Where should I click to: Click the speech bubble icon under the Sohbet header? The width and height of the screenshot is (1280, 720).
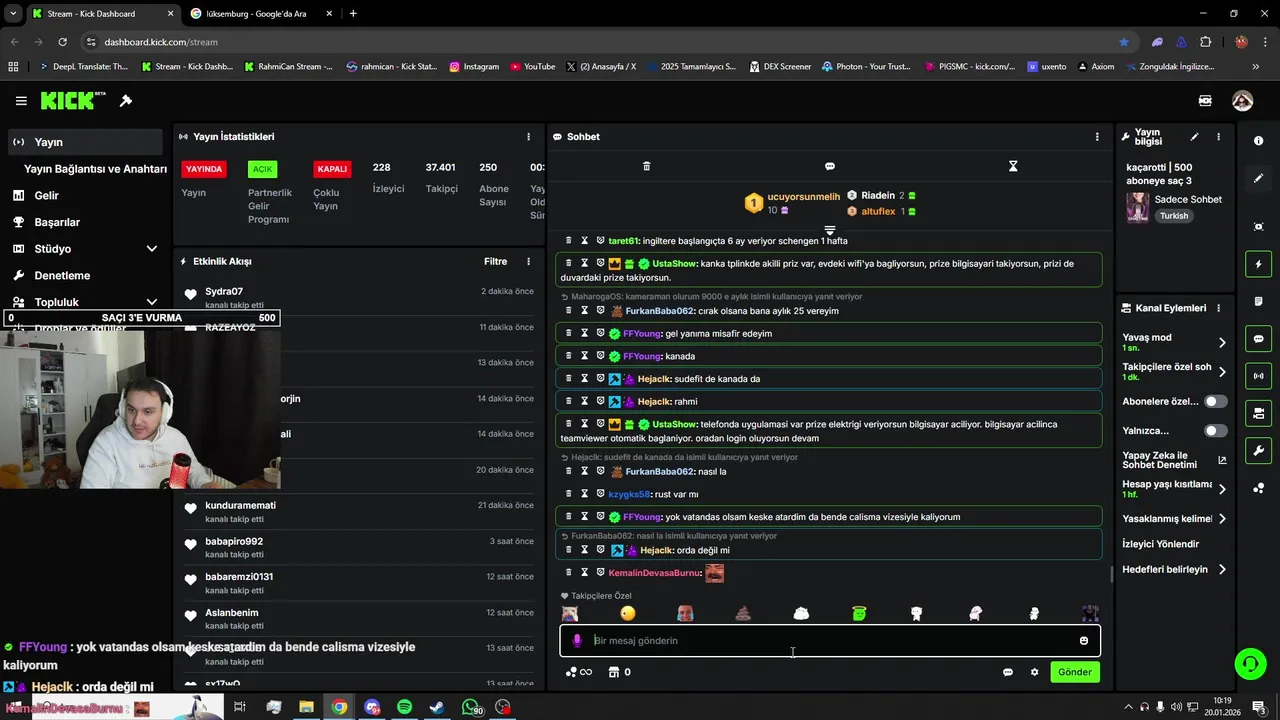[x=830, y=166]
